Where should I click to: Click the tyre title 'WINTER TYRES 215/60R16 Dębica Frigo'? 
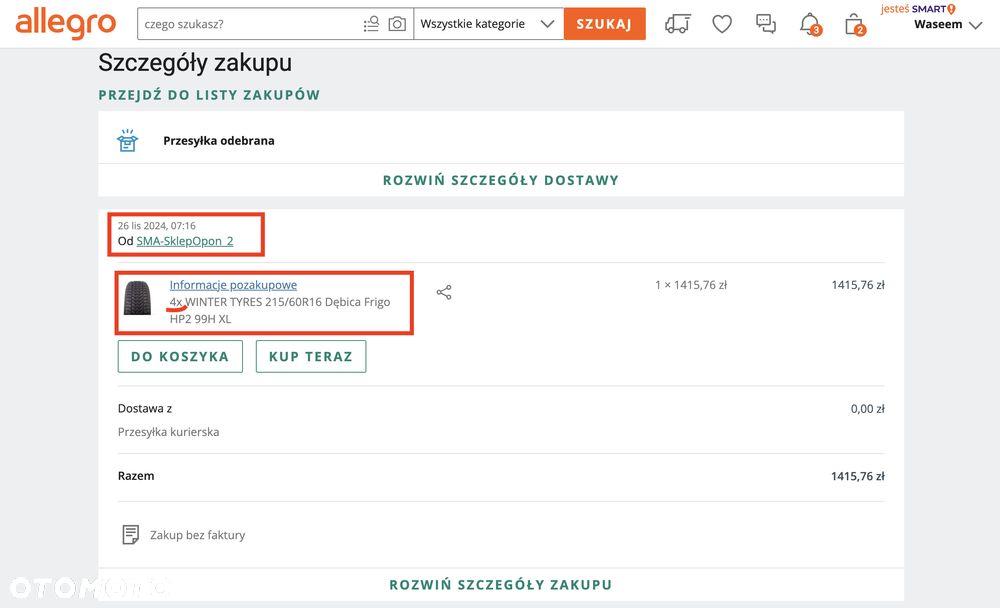tap(288, 302)
